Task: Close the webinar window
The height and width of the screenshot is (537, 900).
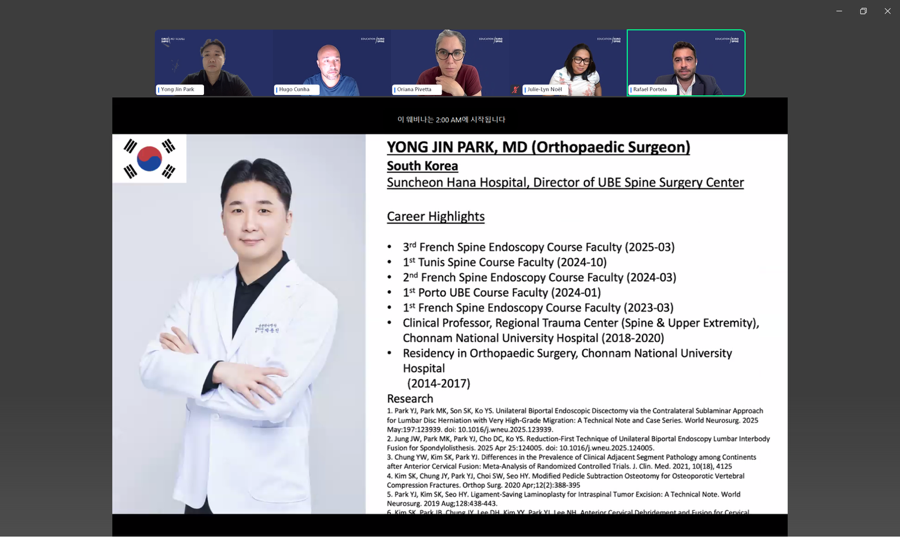Action: [887, 11]
